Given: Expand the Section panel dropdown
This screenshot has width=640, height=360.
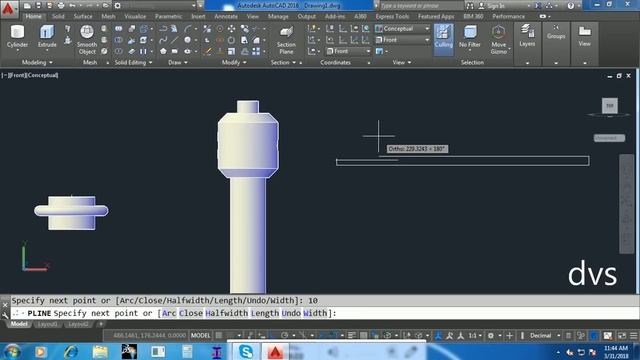Looking at the screenshot, I should 283,62.
